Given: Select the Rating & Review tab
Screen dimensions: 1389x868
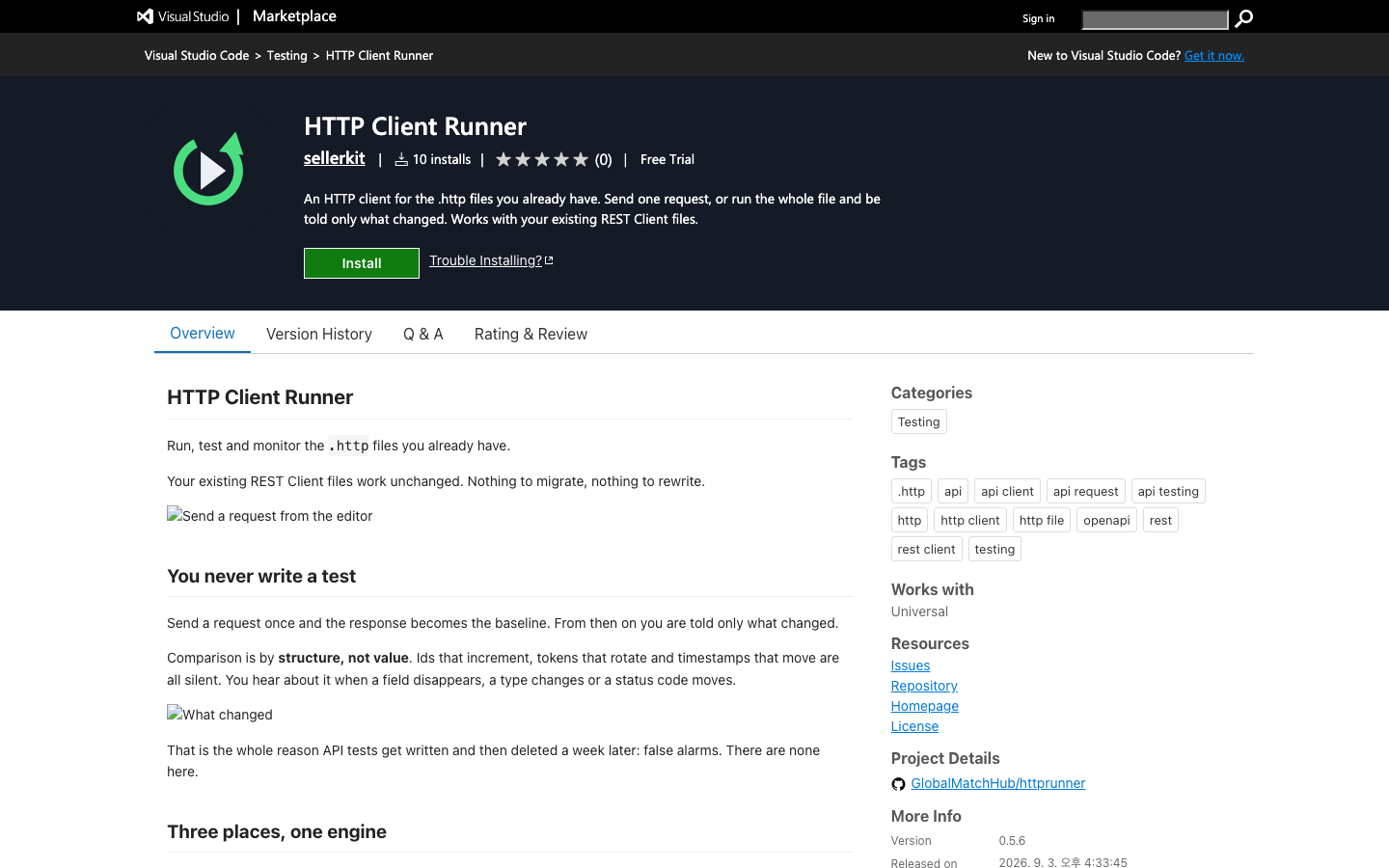Looking at the screenshot, I should (x=531, y=334).
